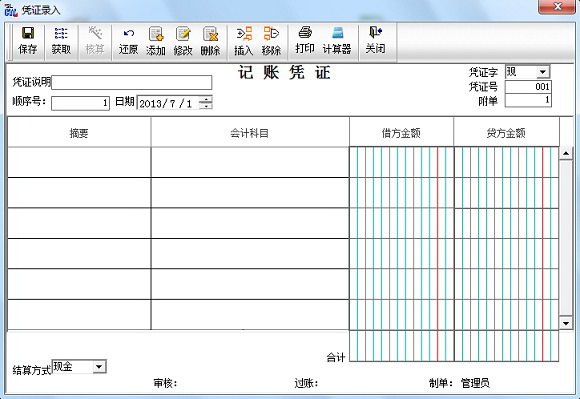Click the first row 摘要 cell

pyautogui.click(x=79, y=162)
